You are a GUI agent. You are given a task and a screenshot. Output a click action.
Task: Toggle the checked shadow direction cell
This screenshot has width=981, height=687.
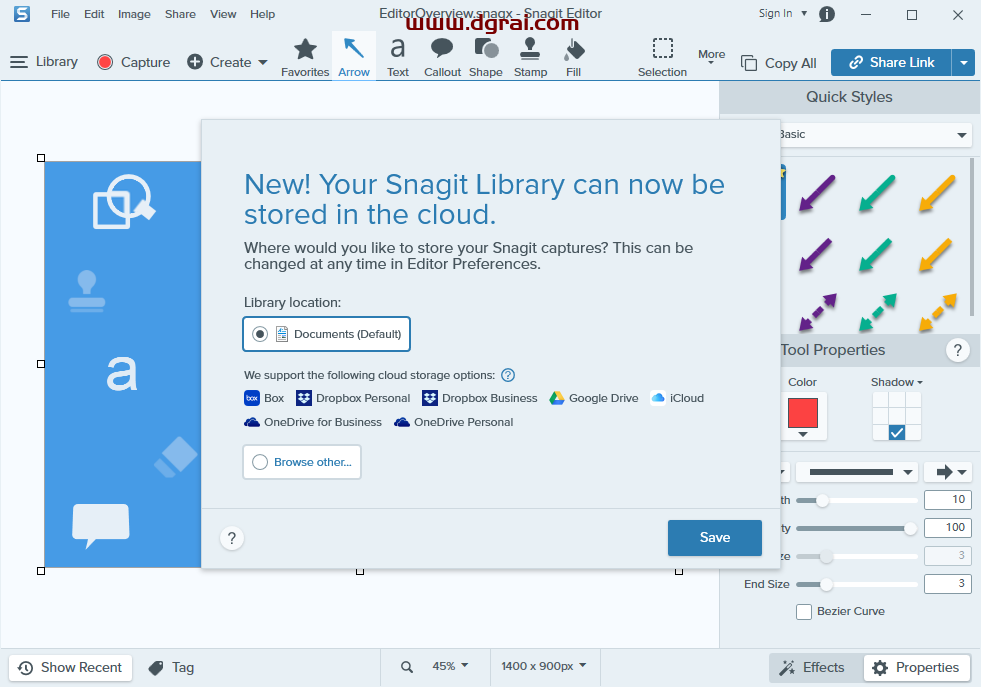click(897, 432)
